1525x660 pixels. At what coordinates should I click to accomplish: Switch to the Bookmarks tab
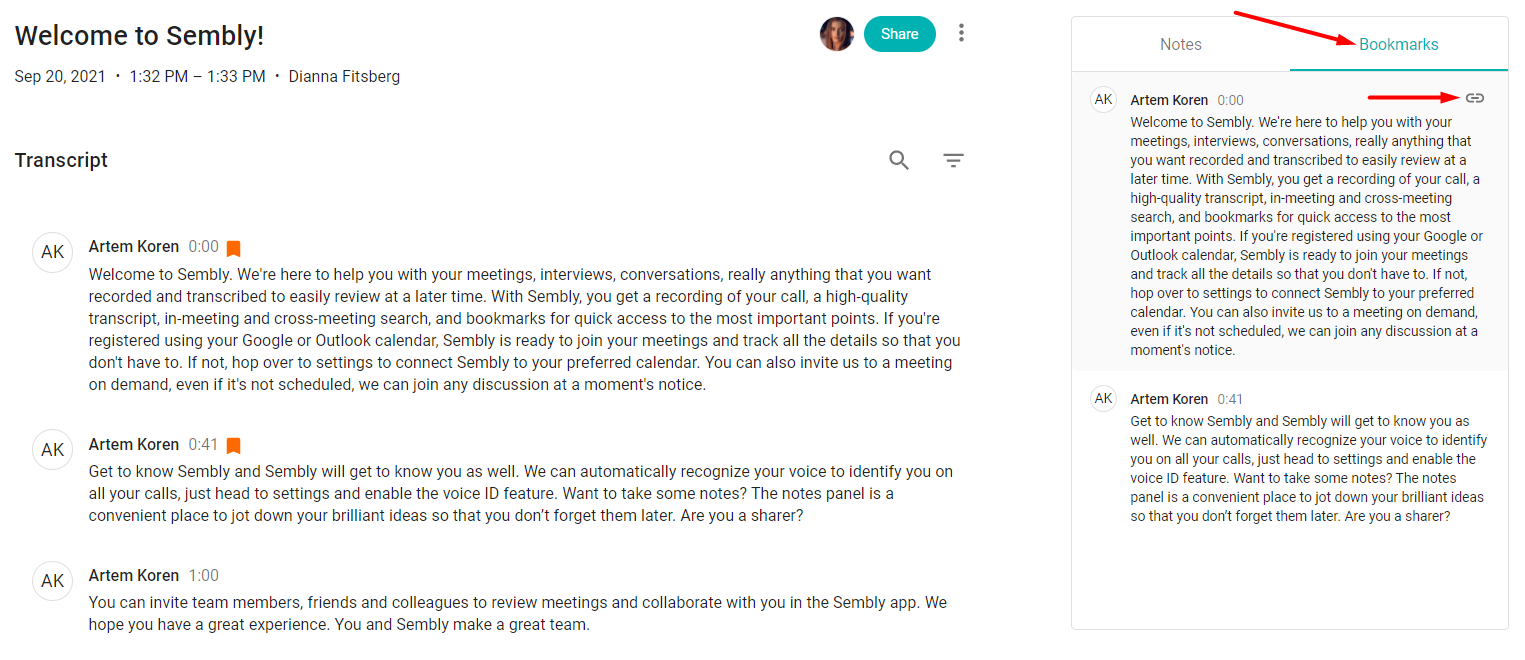pyautogui.click(x=1398, y=44)
